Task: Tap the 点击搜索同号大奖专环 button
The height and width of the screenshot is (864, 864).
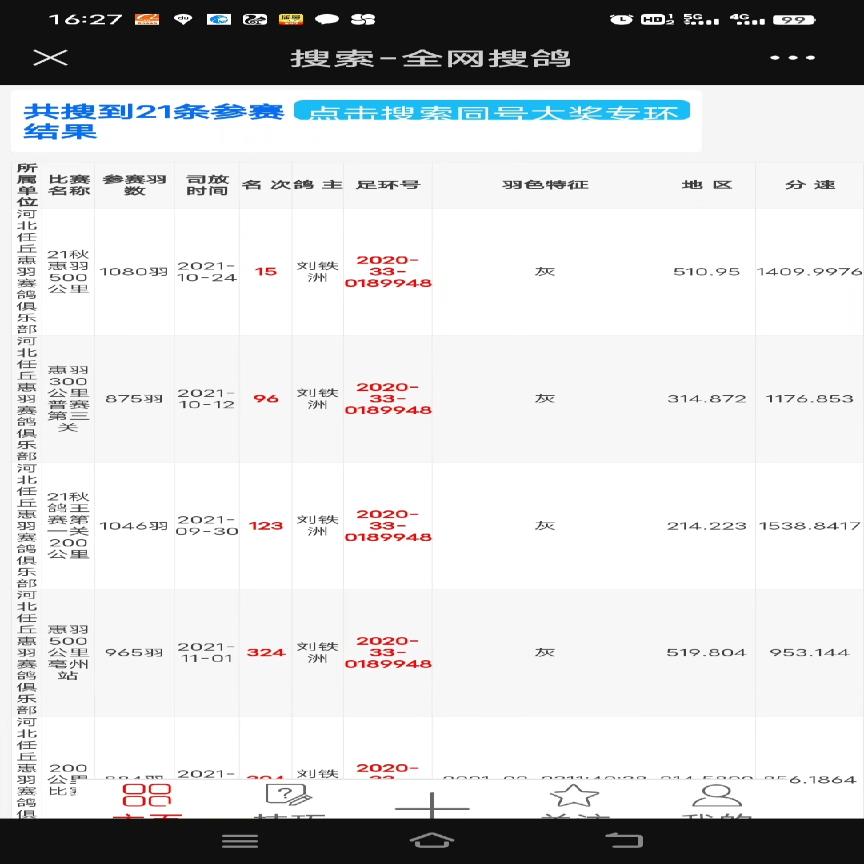Action: tap(492, 110)
